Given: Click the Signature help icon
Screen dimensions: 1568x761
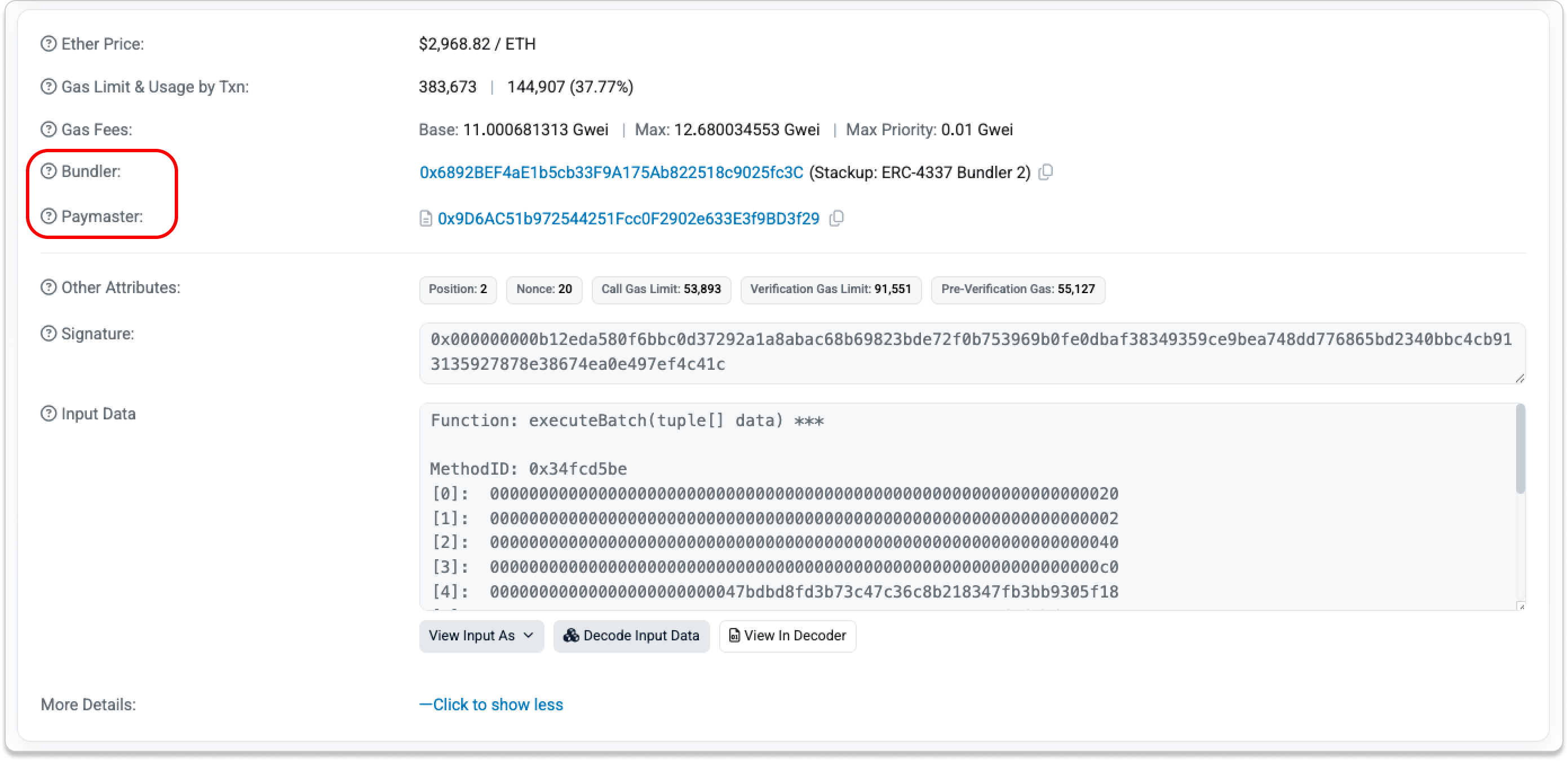Looking at the screenshot, I should coord(48,334).
